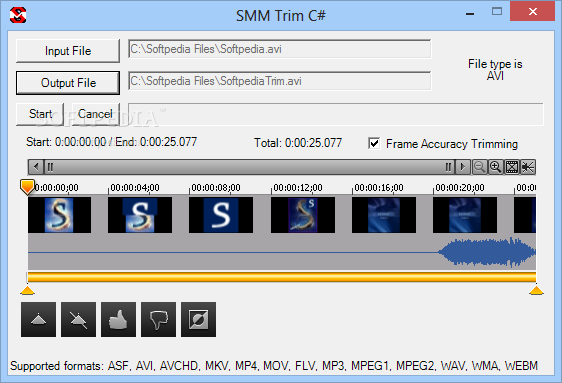Click the audio waveform burst near the end
562x383 pixels.
point(487,252)
